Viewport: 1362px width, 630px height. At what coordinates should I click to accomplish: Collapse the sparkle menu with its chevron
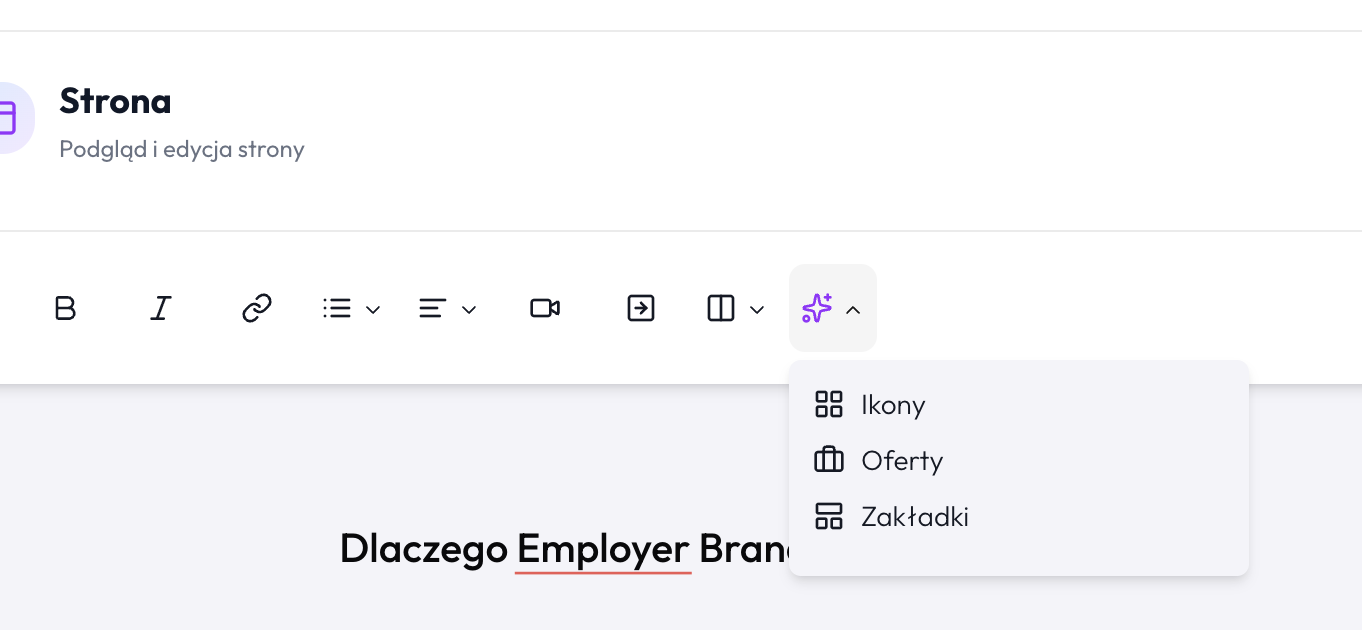tap(852, 310)
